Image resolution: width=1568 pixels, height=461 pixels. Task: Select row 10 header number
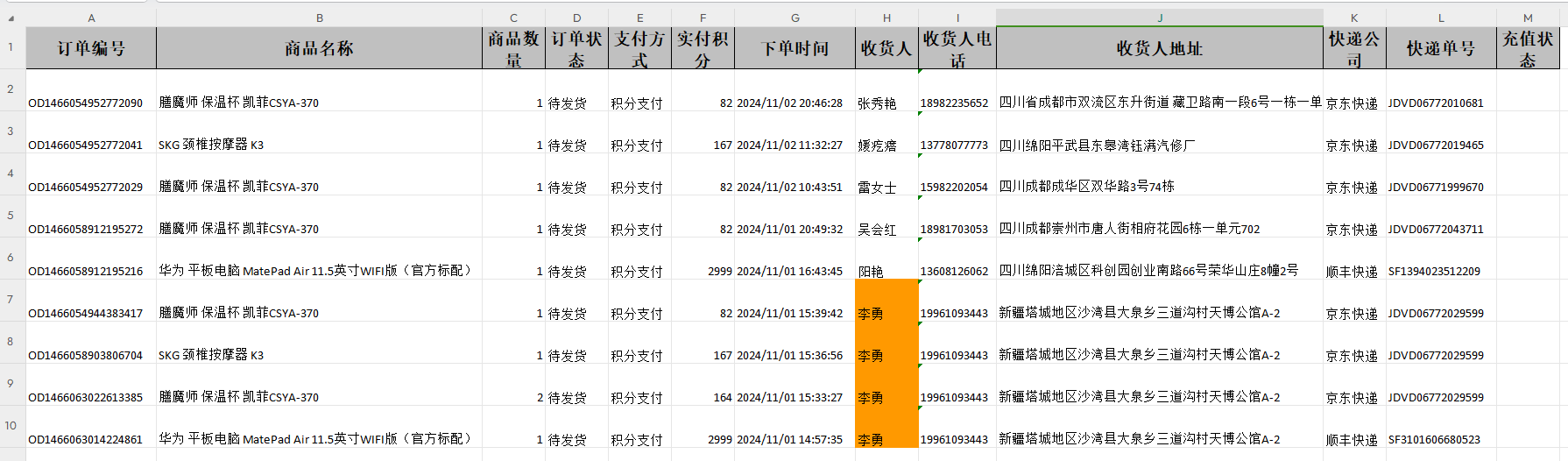tap(11, 426)
